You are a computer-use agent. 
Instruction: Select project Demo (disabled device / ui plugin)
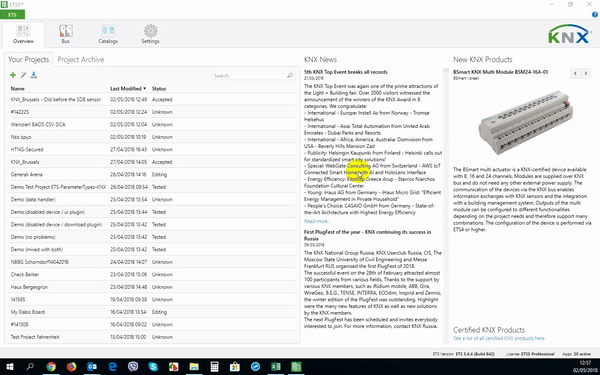point(152,212)
